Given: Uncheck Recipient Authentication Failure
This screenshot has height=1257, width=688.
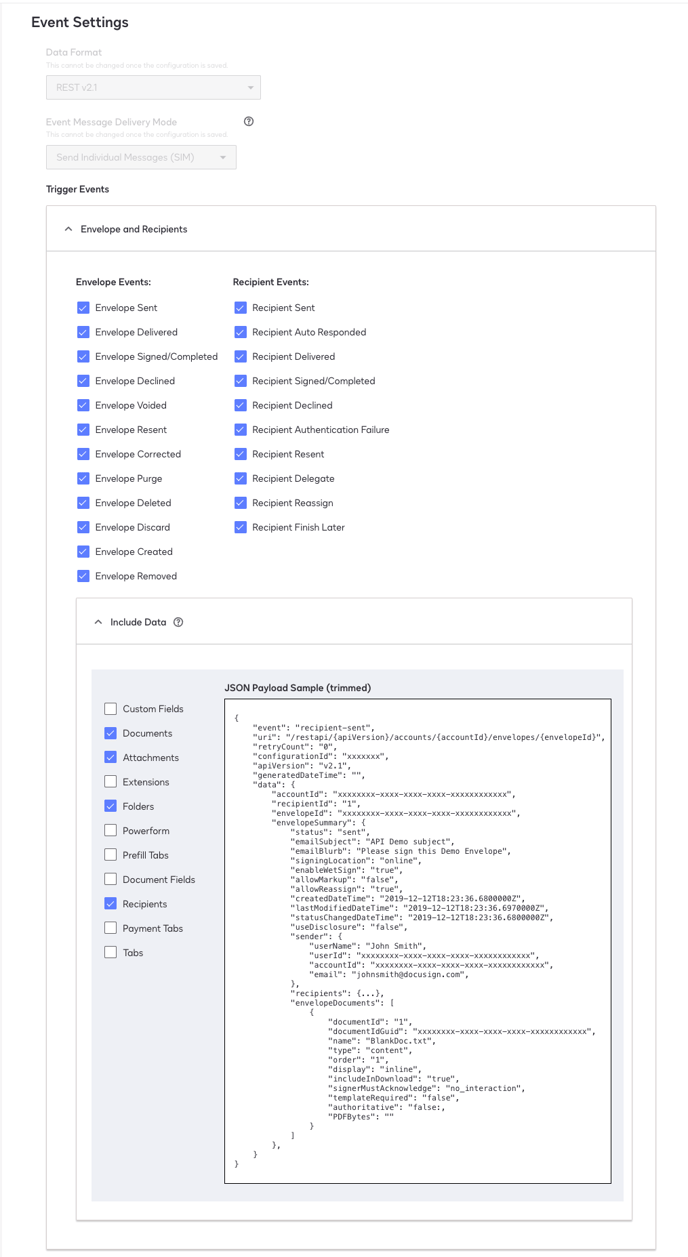Looking at the screenshot, I should click(240, 430).
